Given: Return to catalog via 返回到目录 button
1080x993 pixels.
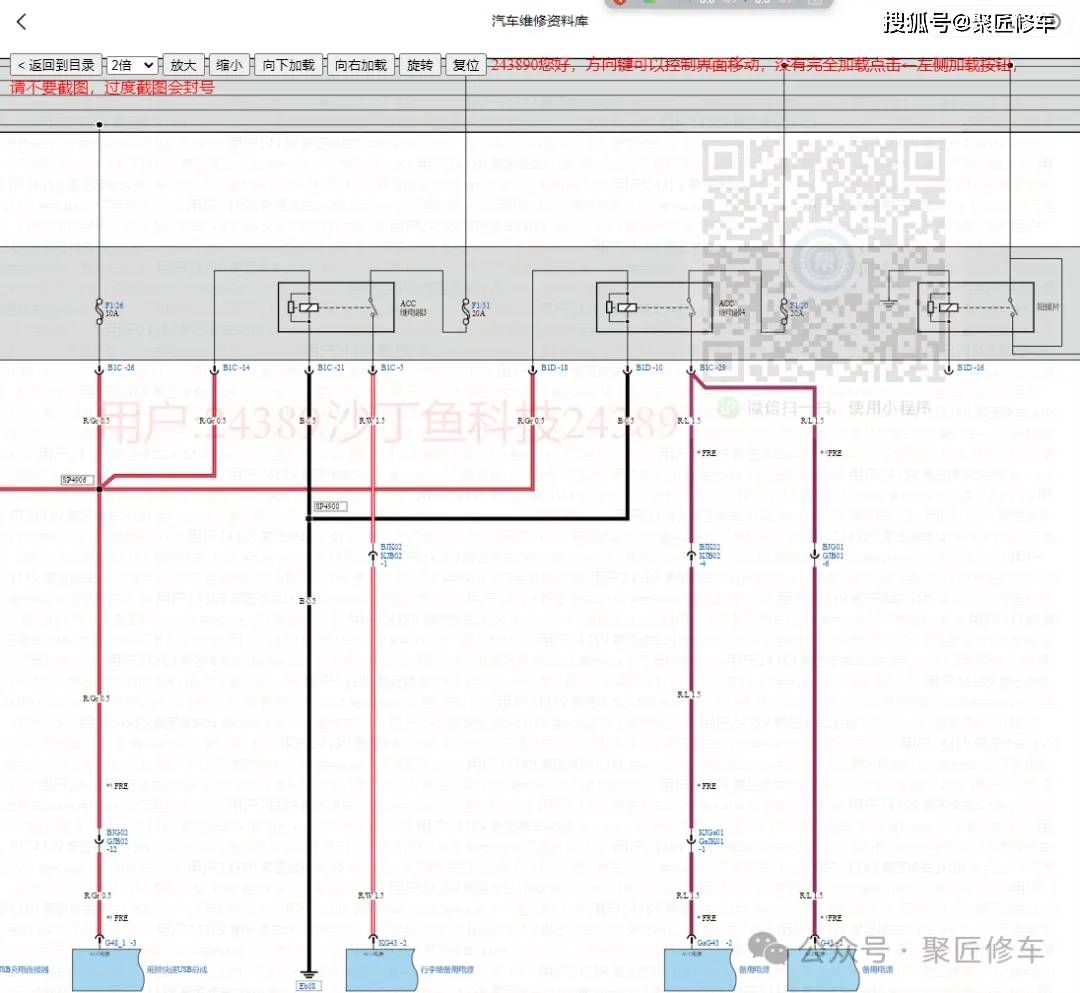Looking at the screenshot, I should [56, 65].
